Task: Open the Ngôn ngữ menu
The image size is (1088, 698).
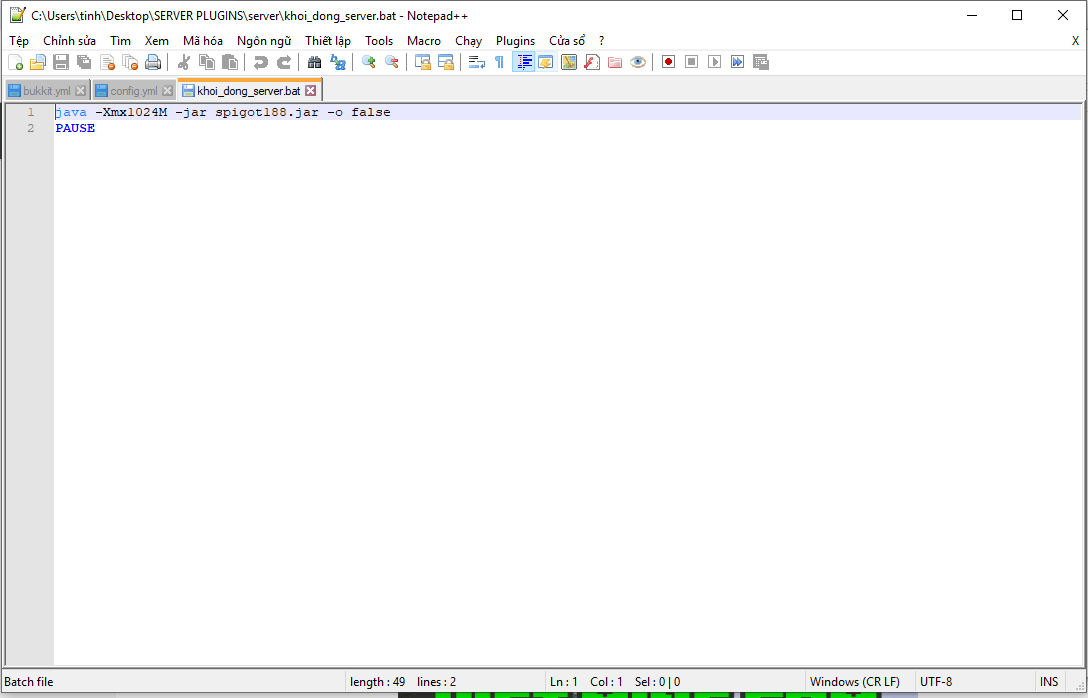Action: click(263, 41)
